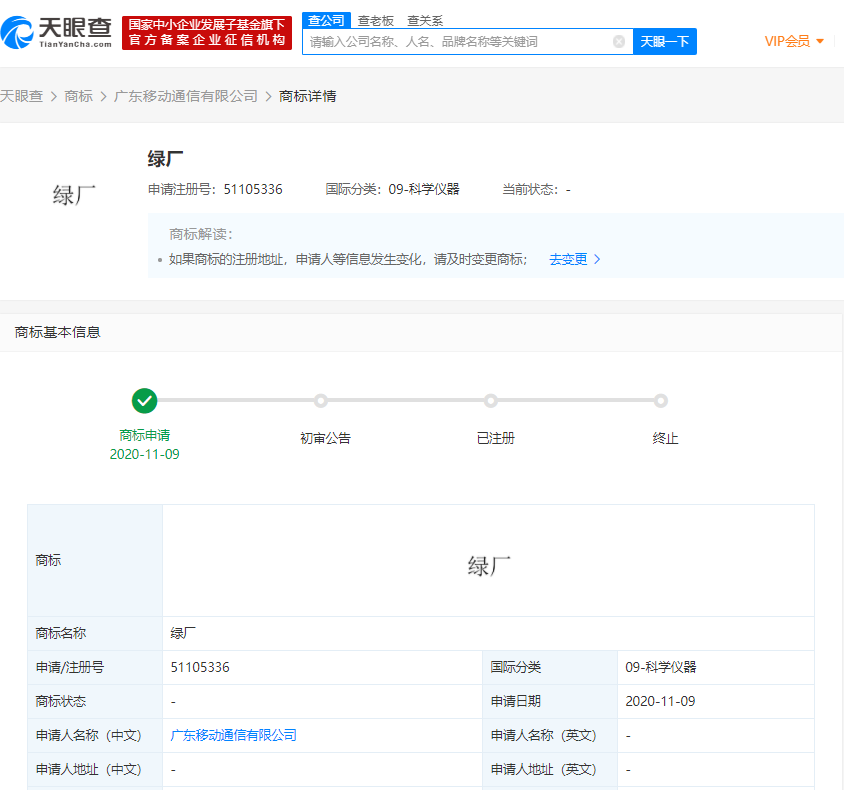
Task: Select the 查公司 search tab
Action: point(326,20)
